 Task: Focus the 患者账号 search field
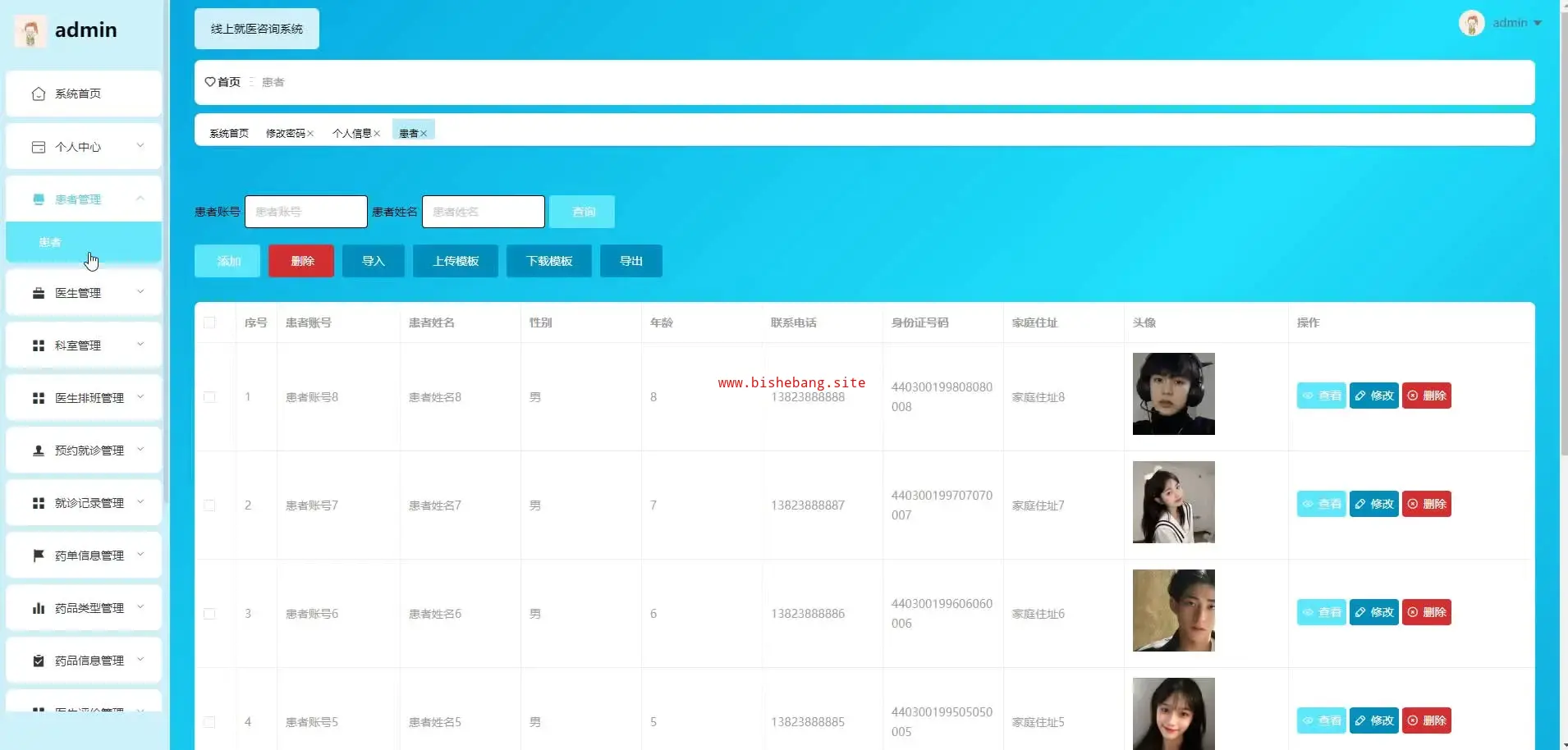click(306, 212)
